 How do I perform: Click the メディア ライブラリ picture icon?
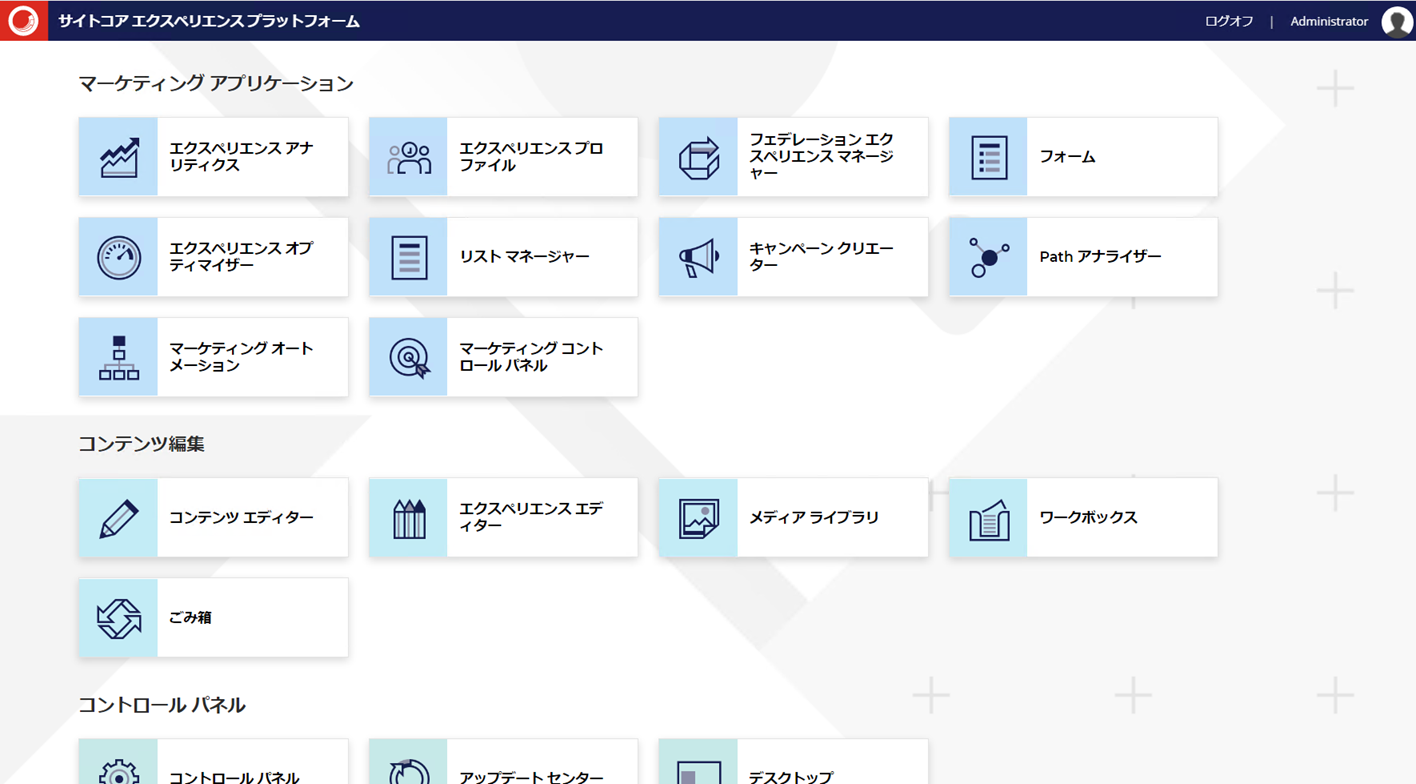[699, 518]
